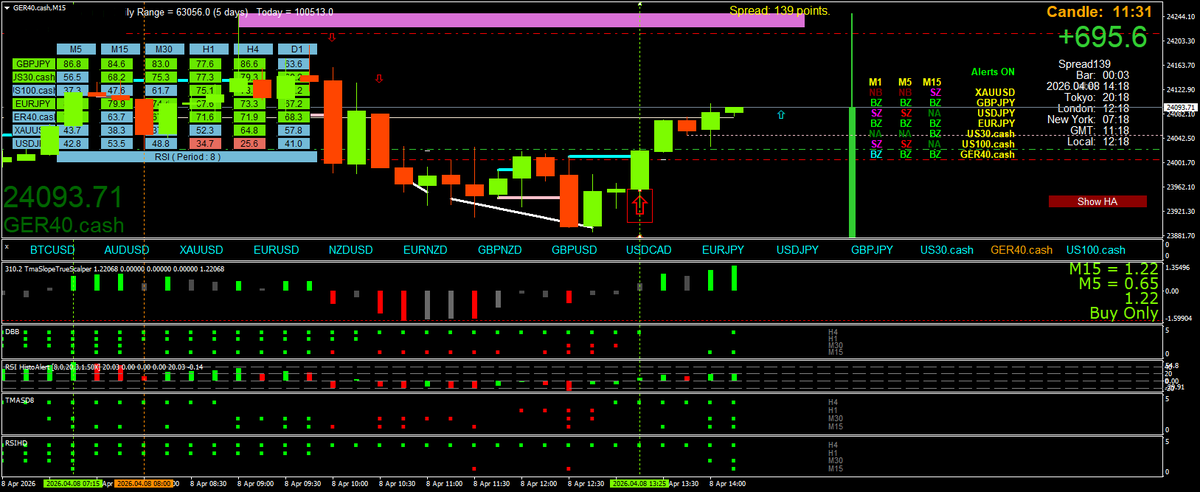Click the RSI ( Period : 8 ) bar

[187, 157]
